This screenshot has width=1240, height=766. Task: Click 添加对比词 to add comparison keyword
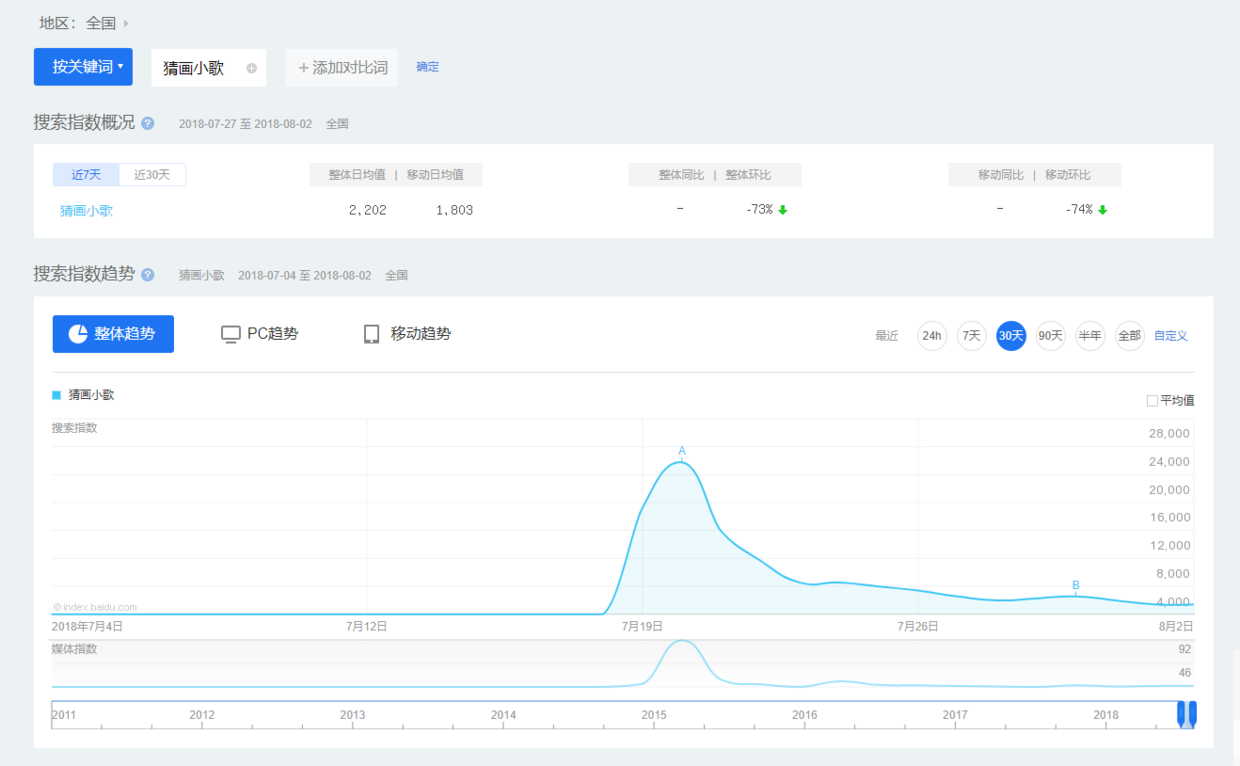coord(342,68)
